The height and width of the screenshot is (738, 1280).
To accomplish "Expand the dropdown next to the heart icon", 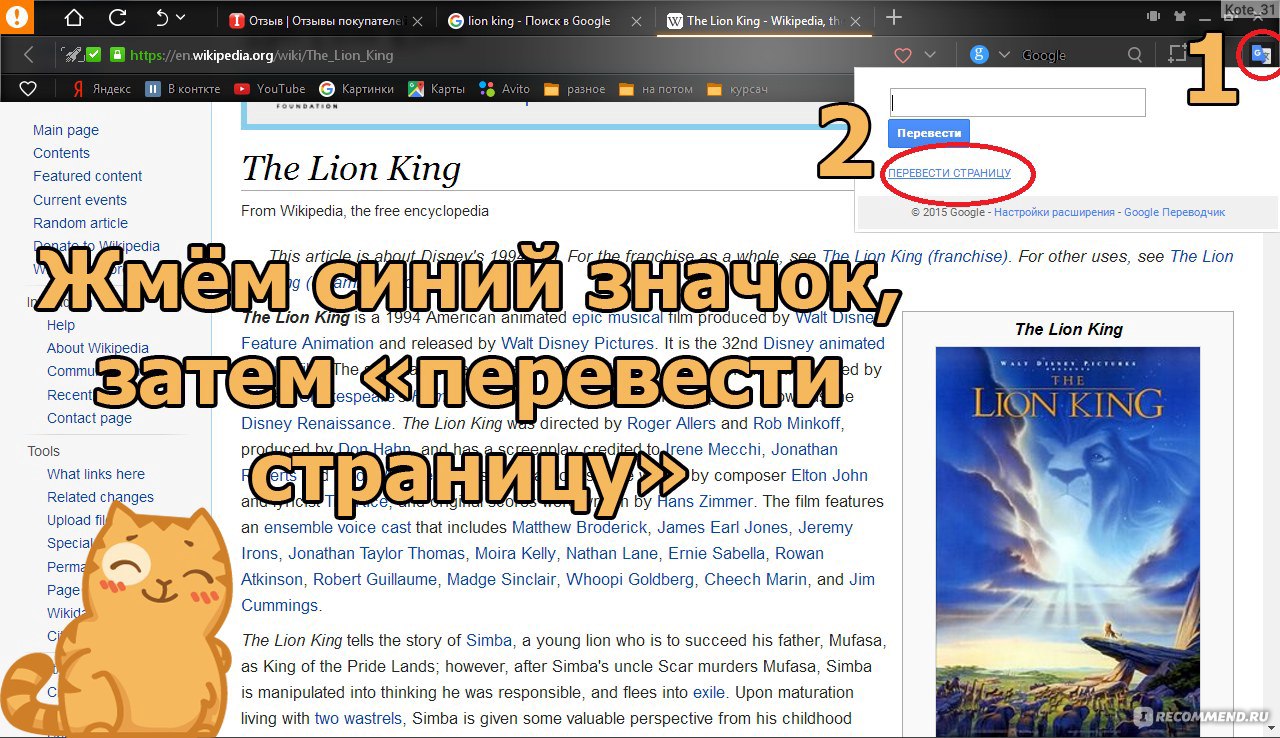I will click(930, 56).
